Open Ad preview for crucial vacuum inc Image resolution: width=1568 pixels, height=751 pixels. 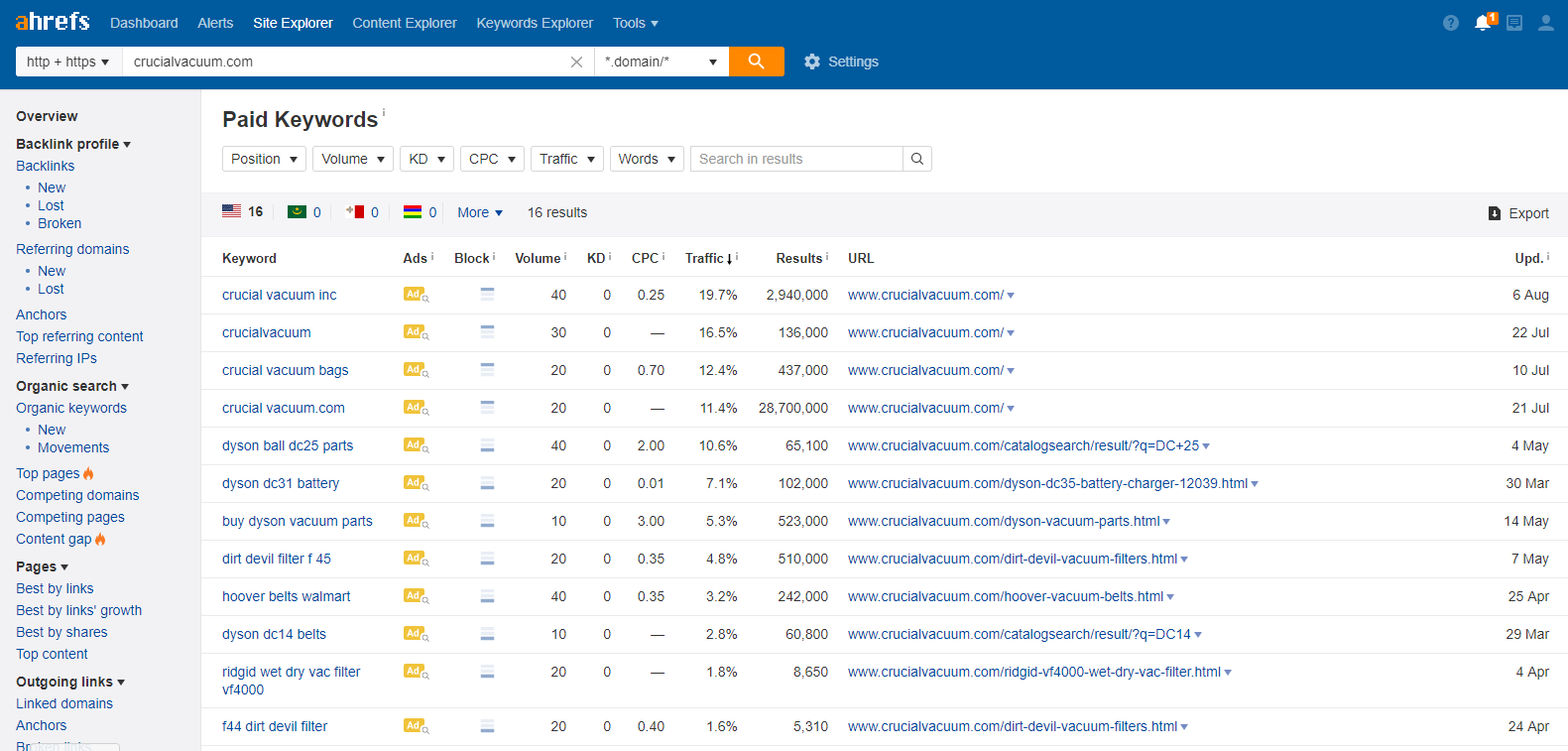click(x=416, y=295)
